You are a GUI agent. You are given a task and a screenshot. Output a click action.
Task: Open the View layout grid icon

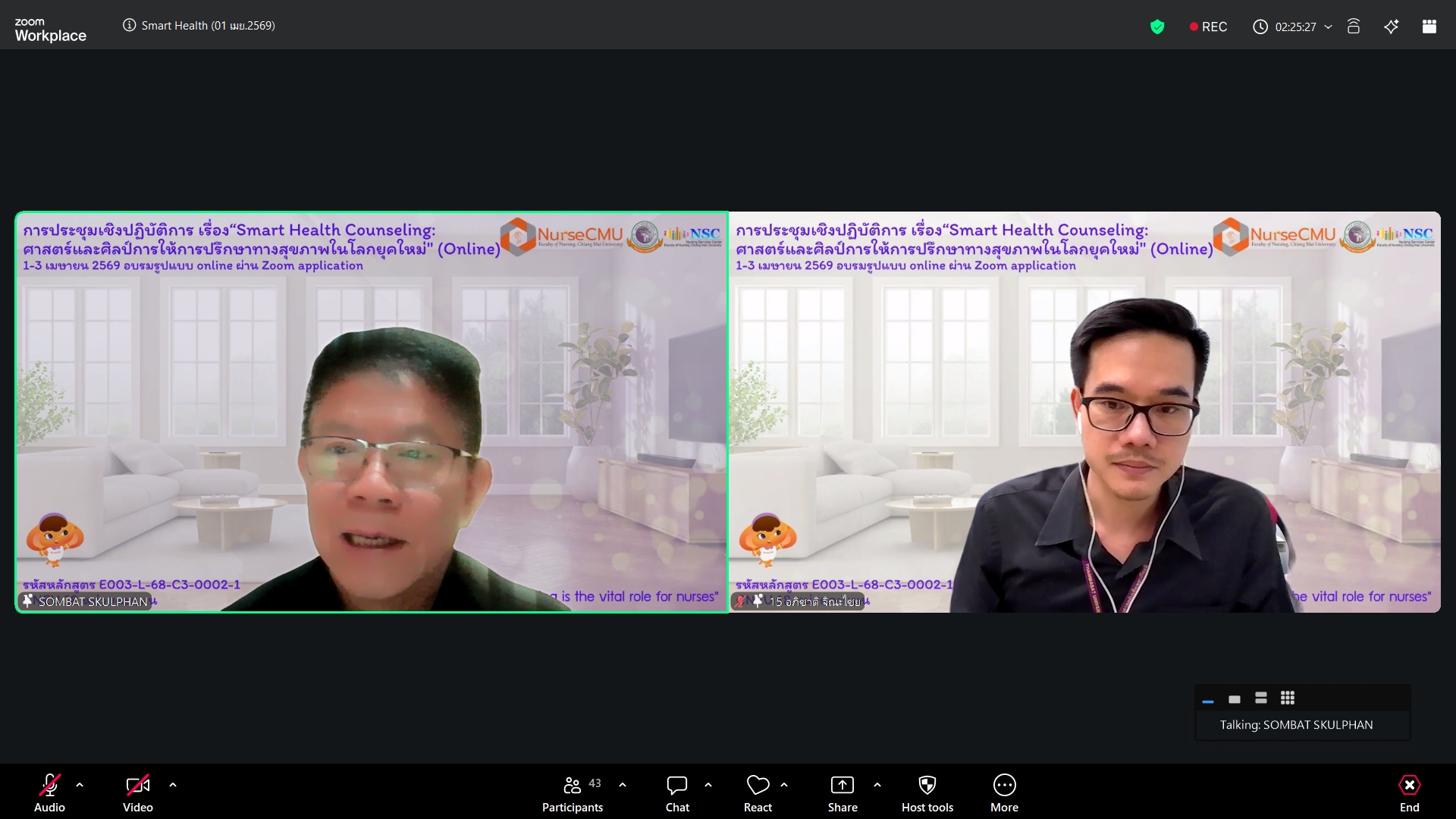[x=1429, y=27]
